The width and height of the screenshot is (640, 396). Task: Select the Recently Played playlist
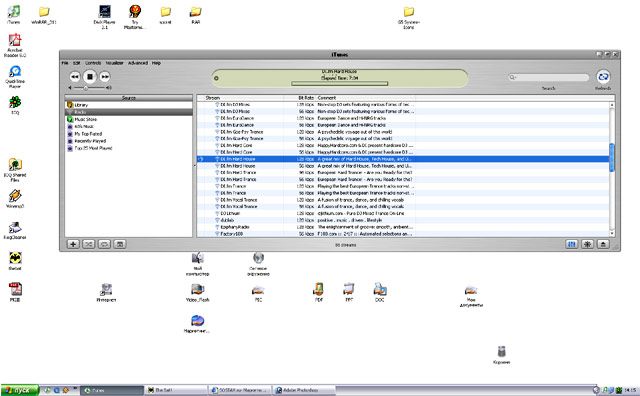(129, 141)
